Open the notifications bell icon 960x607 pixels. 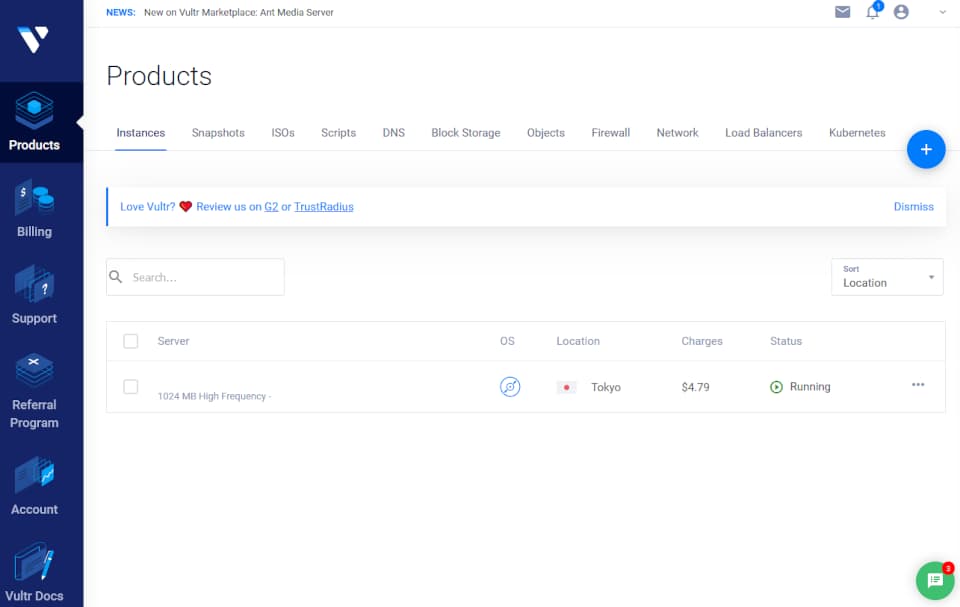click(x=872, y=12)
